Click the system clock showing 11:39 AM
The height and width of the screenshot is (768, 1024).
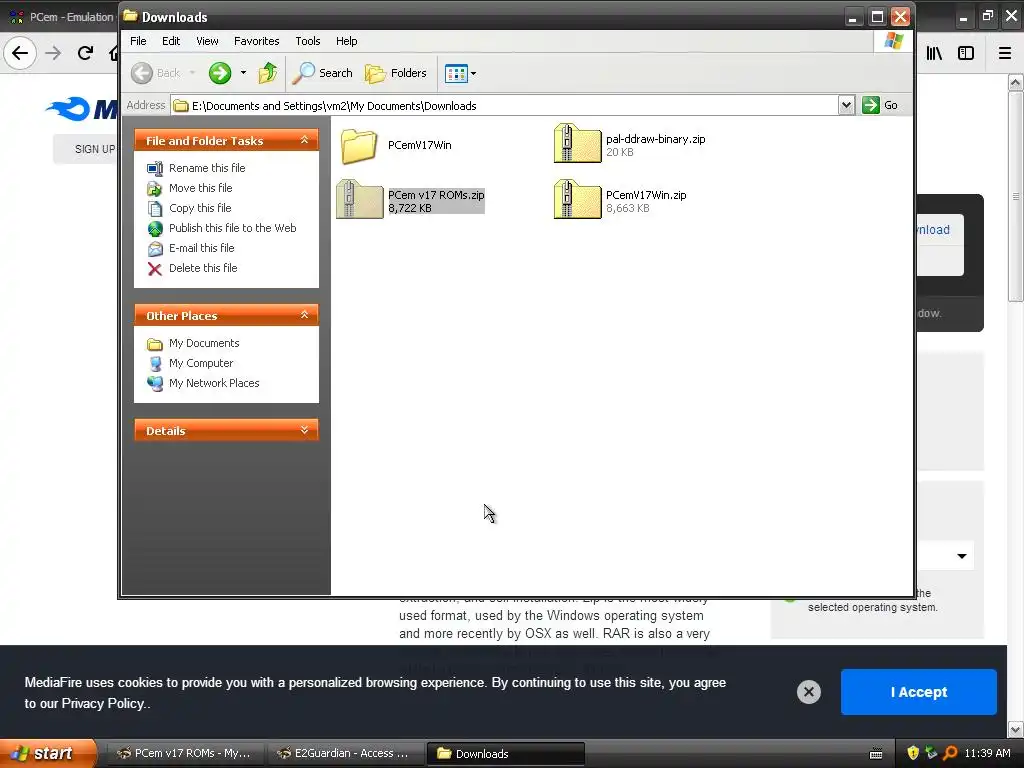click(987, 754)
